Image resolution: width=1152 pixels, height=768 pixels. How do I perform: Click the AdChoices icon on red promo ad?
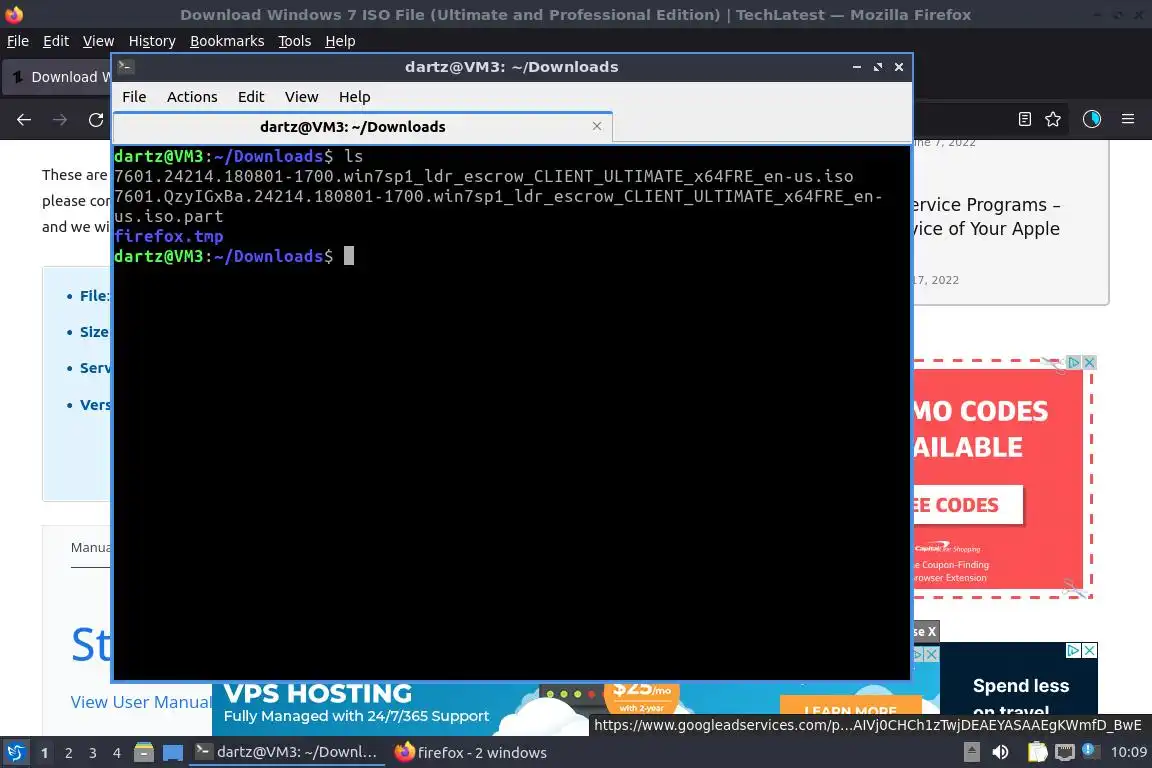(x=1074, y=362)
